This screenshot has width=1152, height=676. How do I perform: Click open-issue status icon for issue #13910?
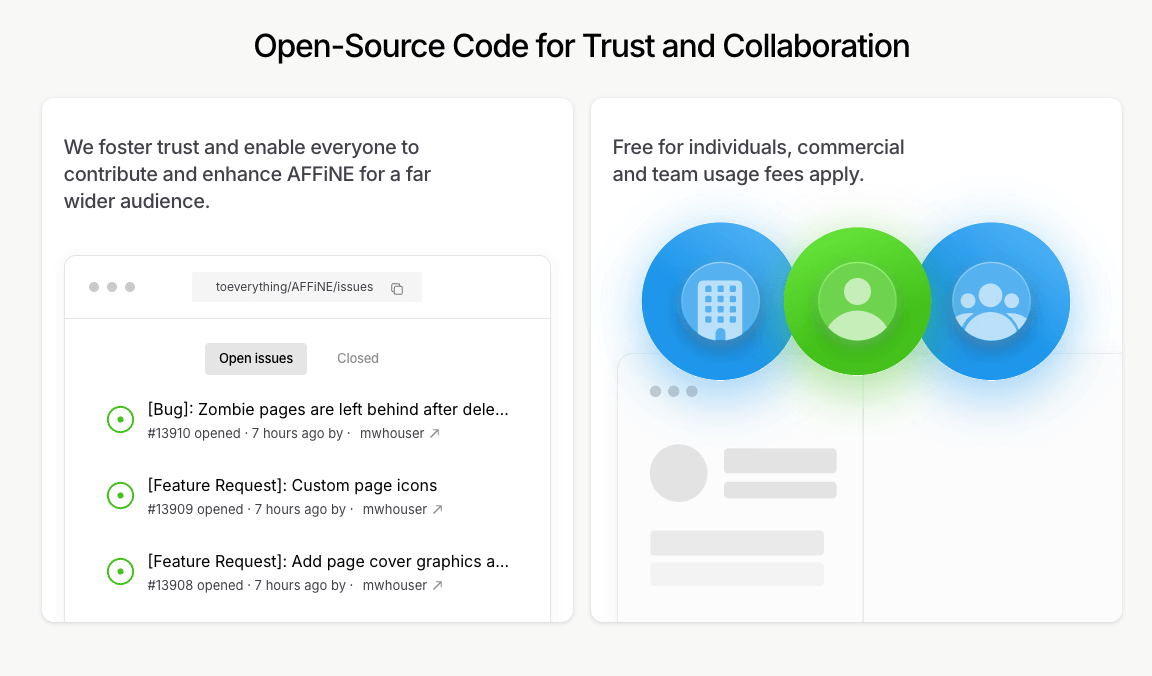[x=120, y=420]
